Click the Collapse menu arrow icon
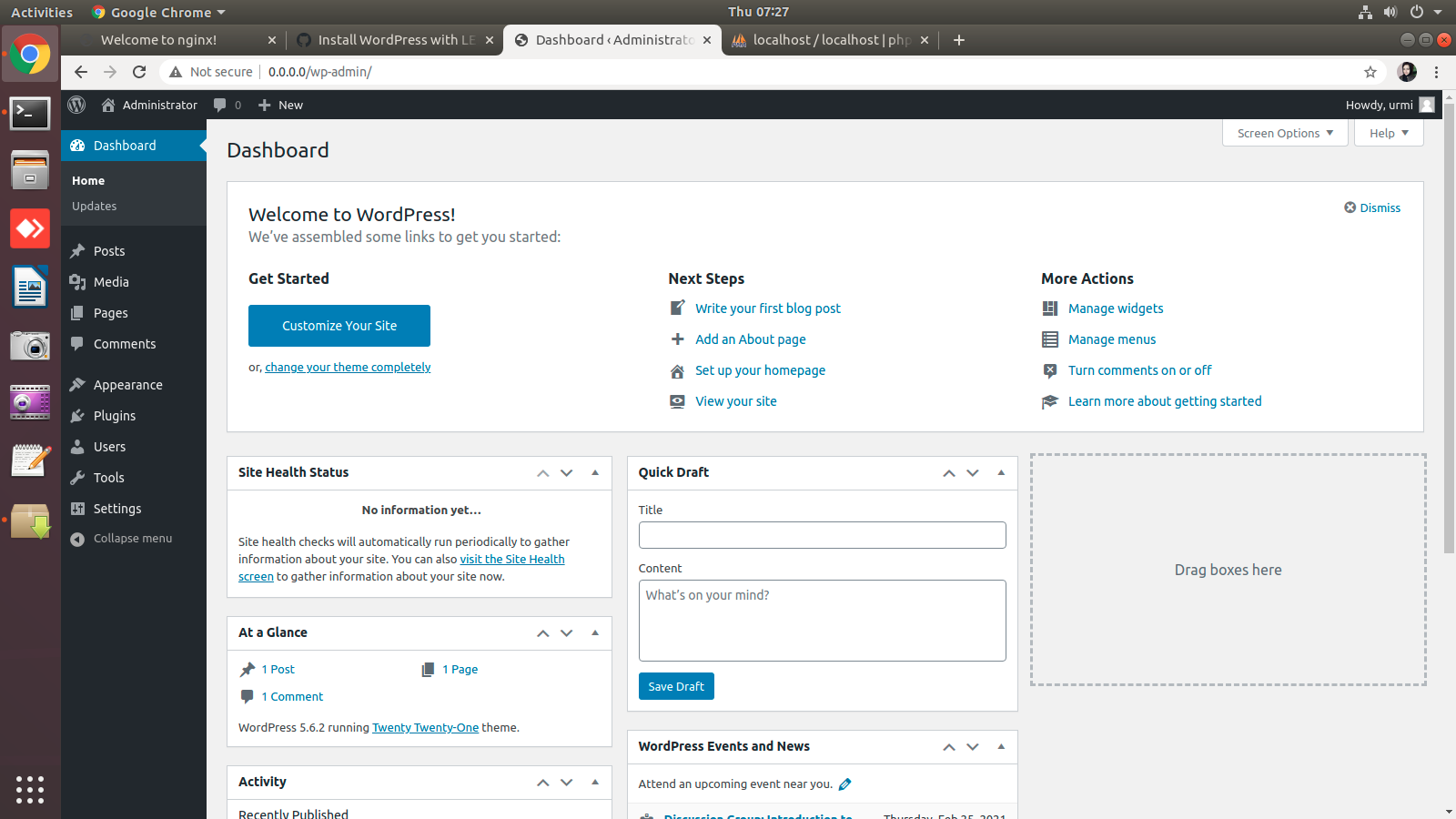The width and height of the screenshot is (1456, 819). pyautogui.click(x=77, y=539)
